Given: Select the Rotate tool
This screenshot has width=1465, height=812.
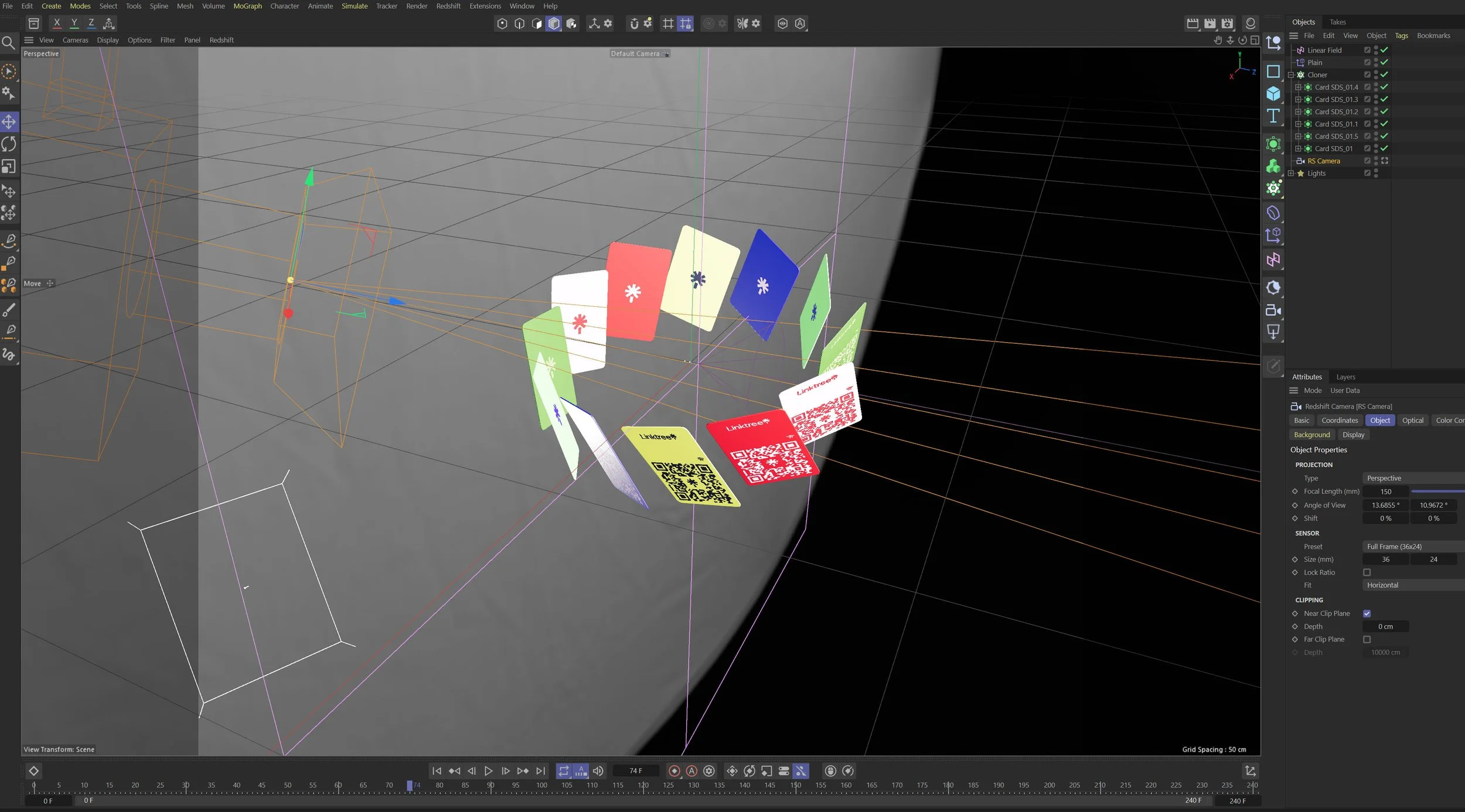Looking at the screenshot, I should pyautogui.click(x=9, y=144).
